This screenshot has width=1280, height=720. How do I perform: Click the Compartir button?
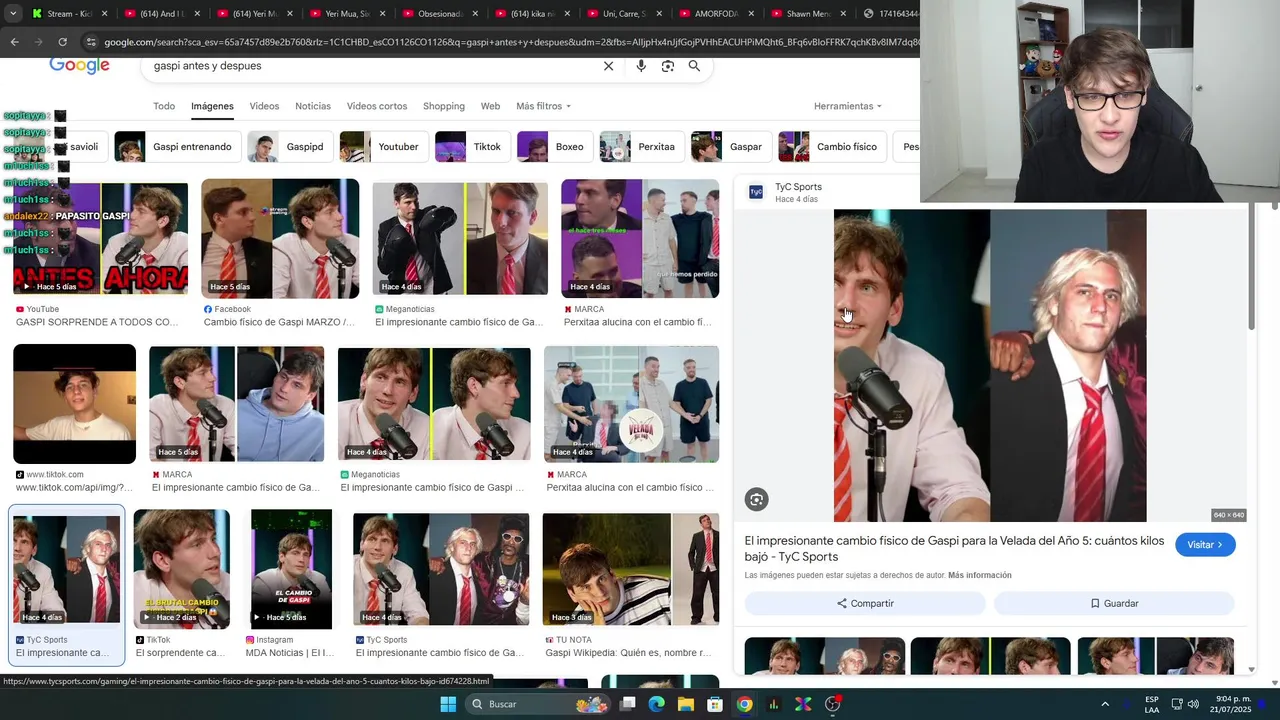865,603
